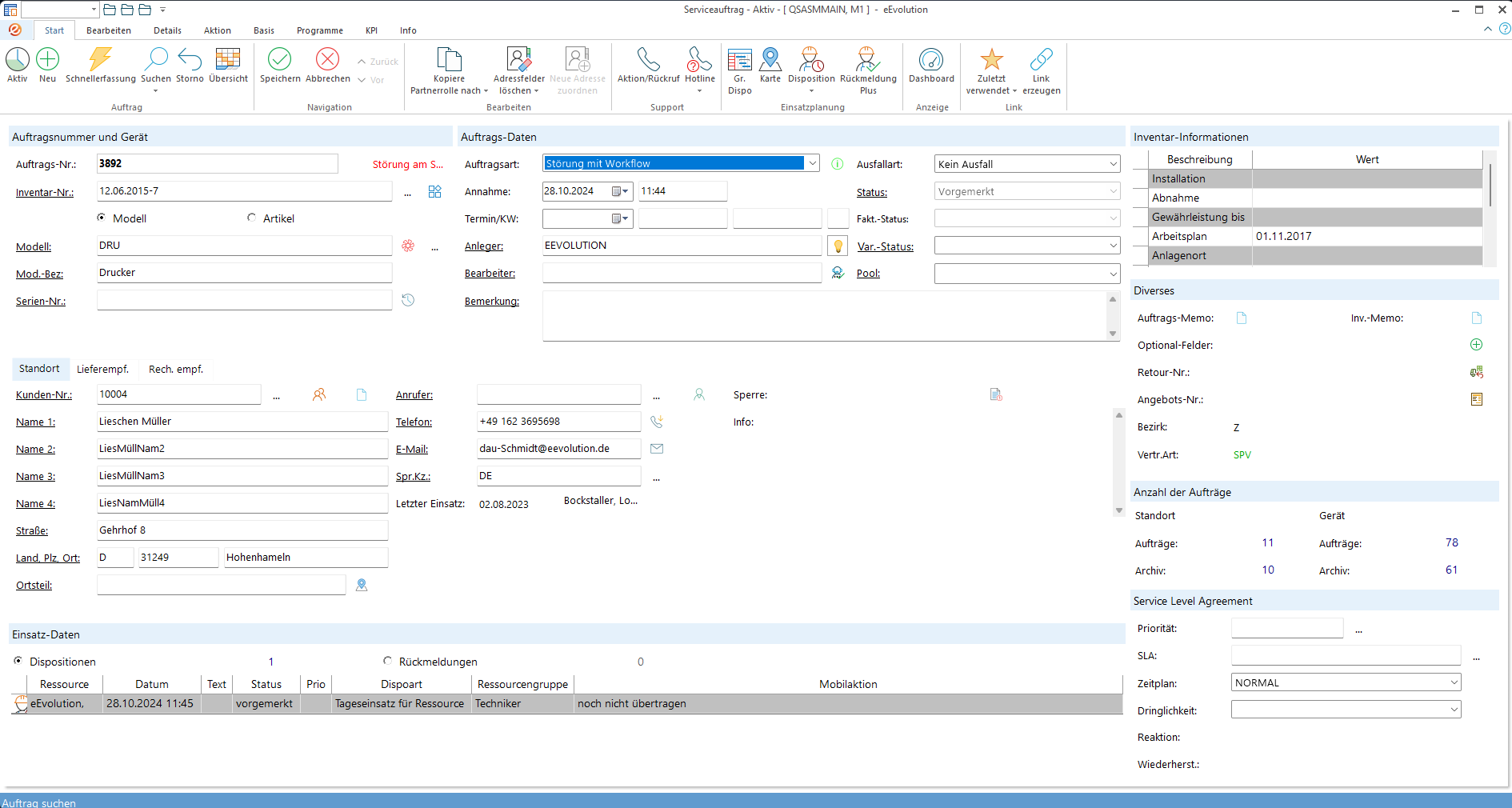This screenshot has width=1512, height=808.
Task: Open the Dringlichkeit dropdown
Action: pos(1454,710)
